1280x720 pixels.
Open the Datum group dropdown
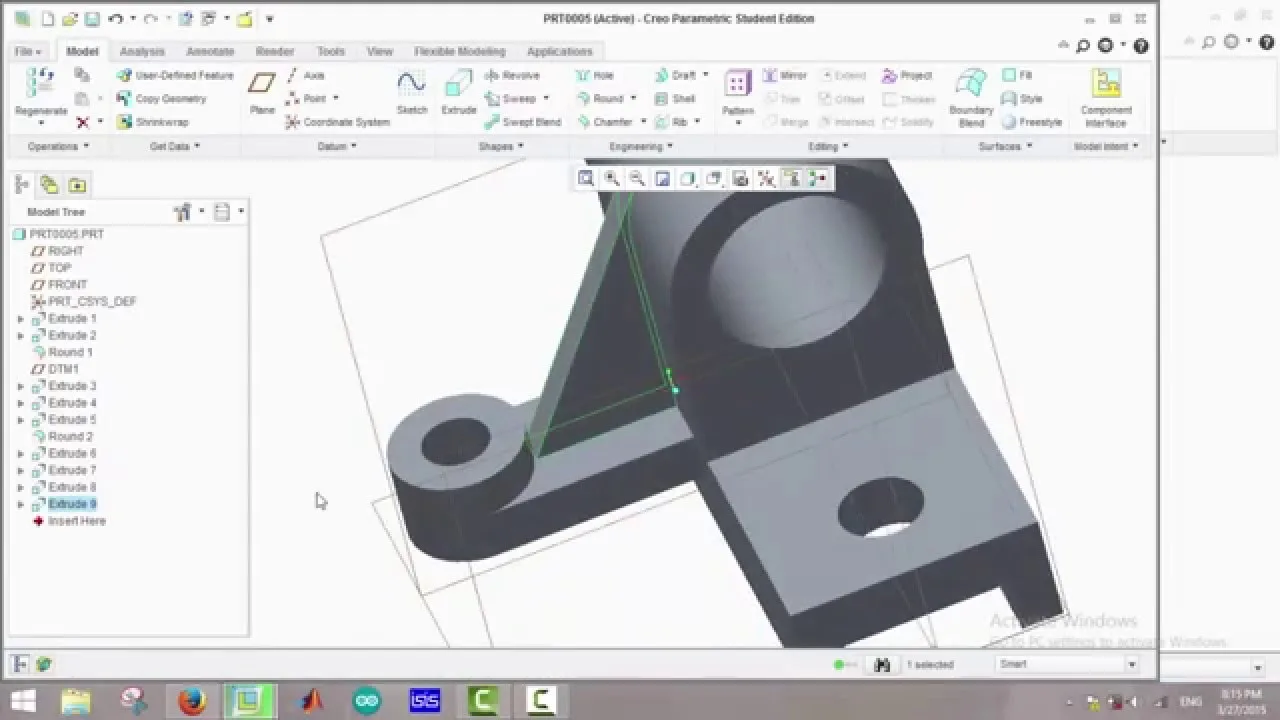coord(336,146)
